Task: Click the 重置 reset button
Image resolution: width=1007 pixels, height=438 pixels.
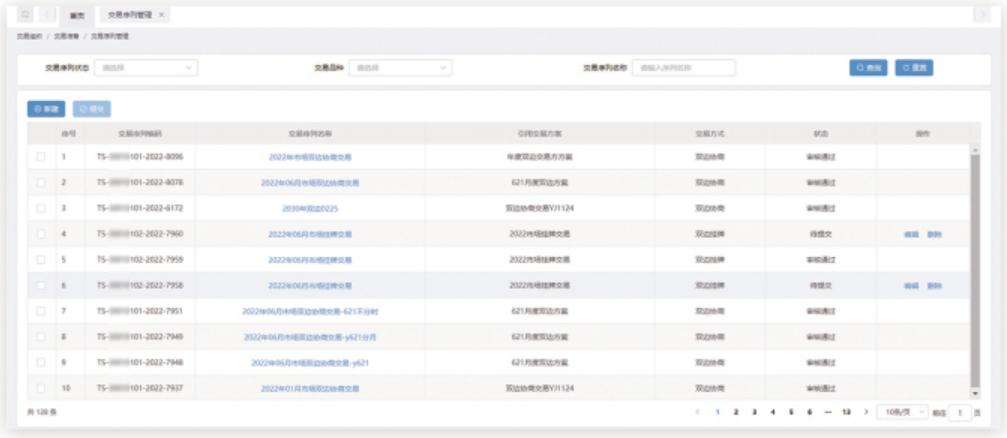Action: pos(913,67)
